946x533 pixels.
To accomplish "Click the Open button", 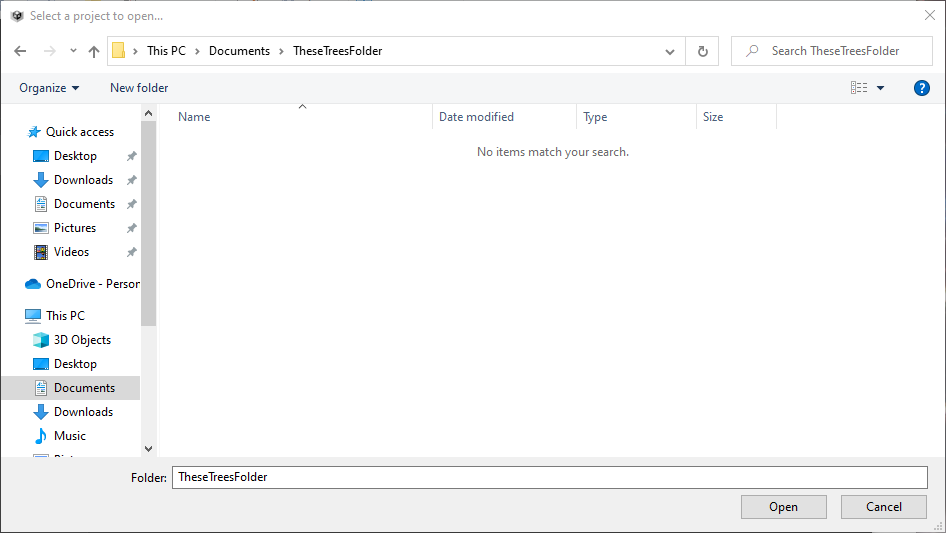I will [784, 507].
